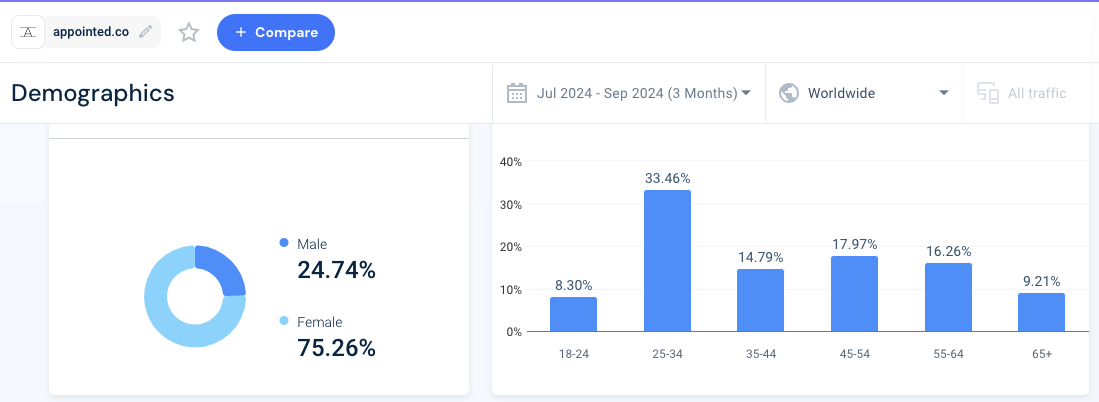This screenshot has height=402, width=1099.
Task: Click the plus Compare button
Action: (x=275, y=32)
